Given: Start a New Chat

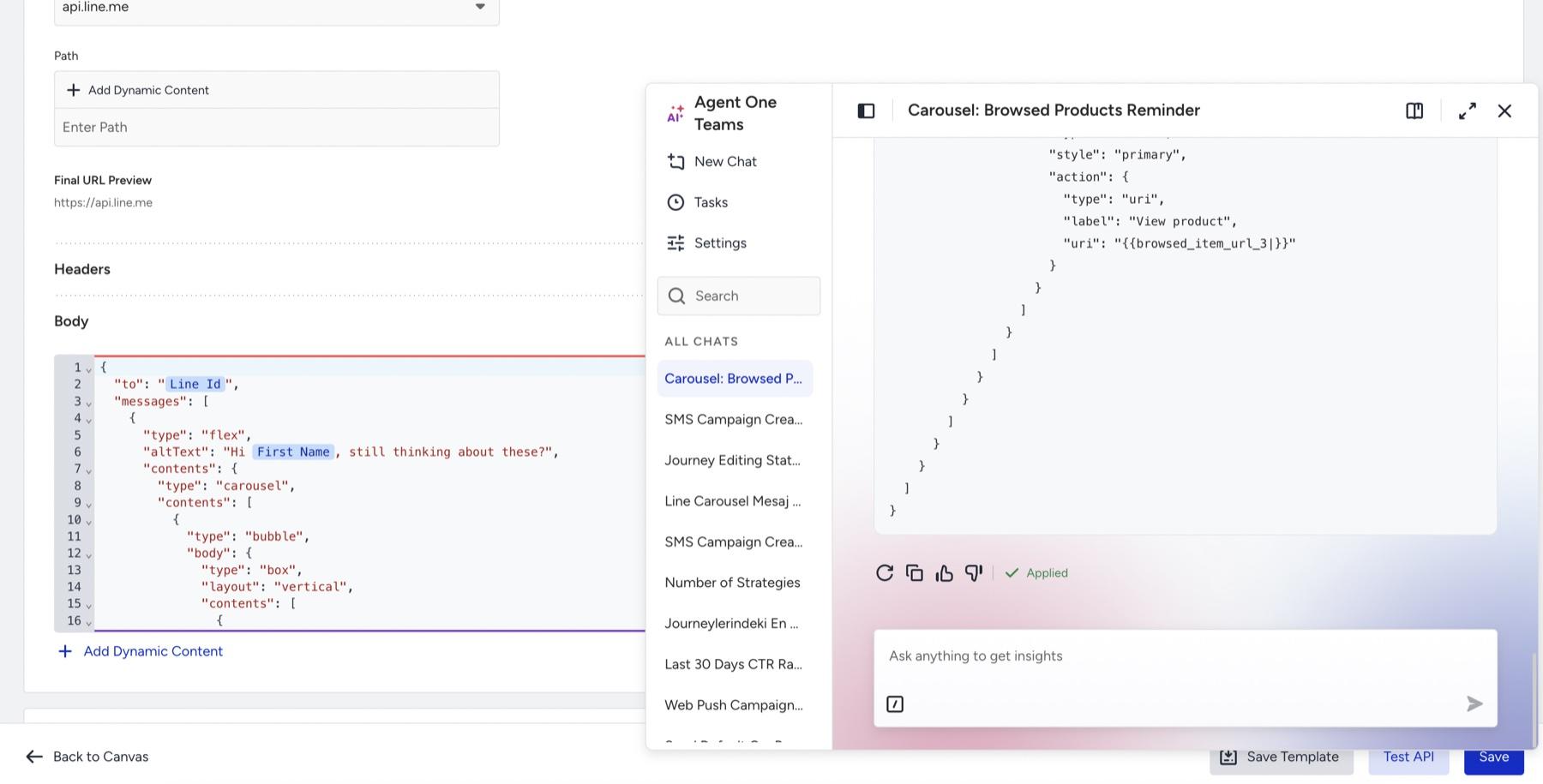Looking at the screenshot, I should coord(711,162).
